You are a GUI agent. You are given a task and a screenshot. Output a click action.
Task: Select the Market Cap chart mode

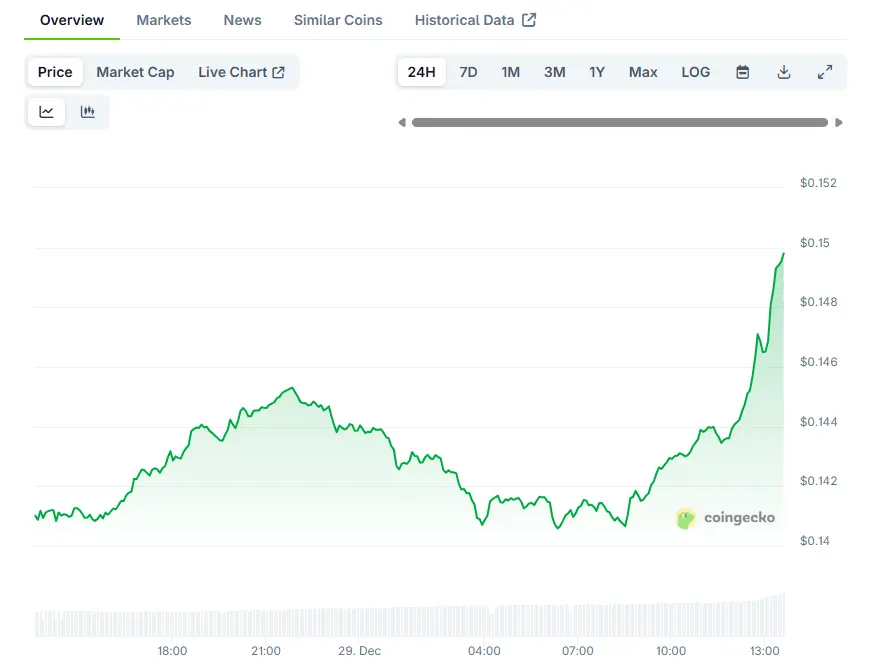[x=135, y=72]
